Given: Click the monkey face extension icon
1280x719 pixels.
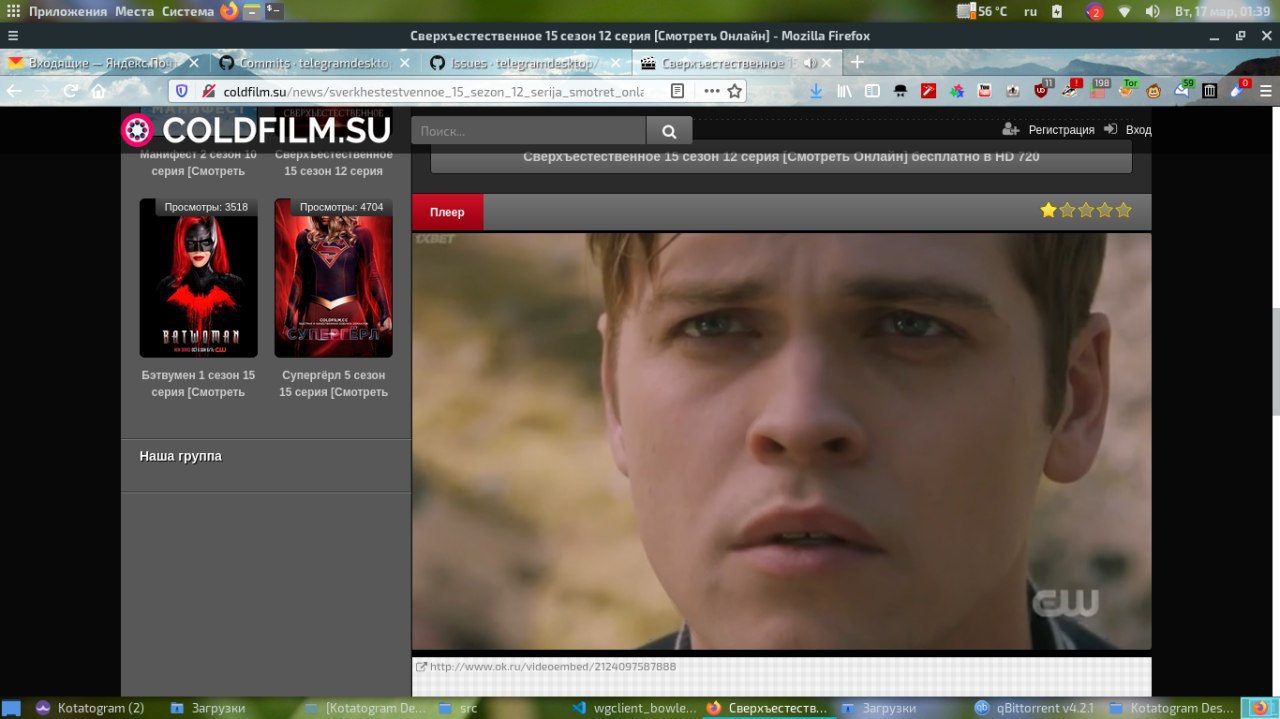Looking at the screenshot, I should [x=1153, y=91].
